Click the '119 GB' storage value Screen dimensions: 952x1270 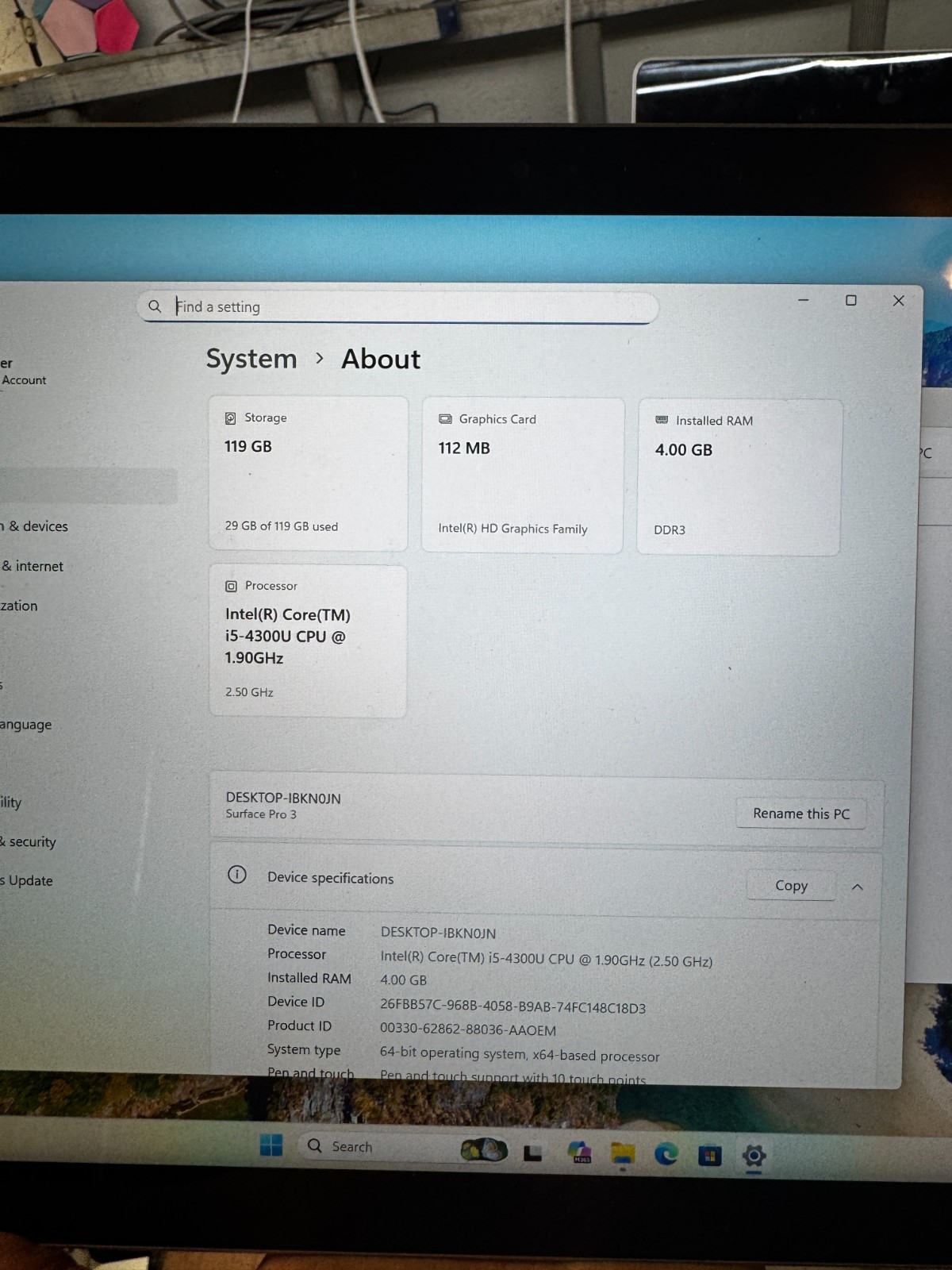[x=248, y=446]
